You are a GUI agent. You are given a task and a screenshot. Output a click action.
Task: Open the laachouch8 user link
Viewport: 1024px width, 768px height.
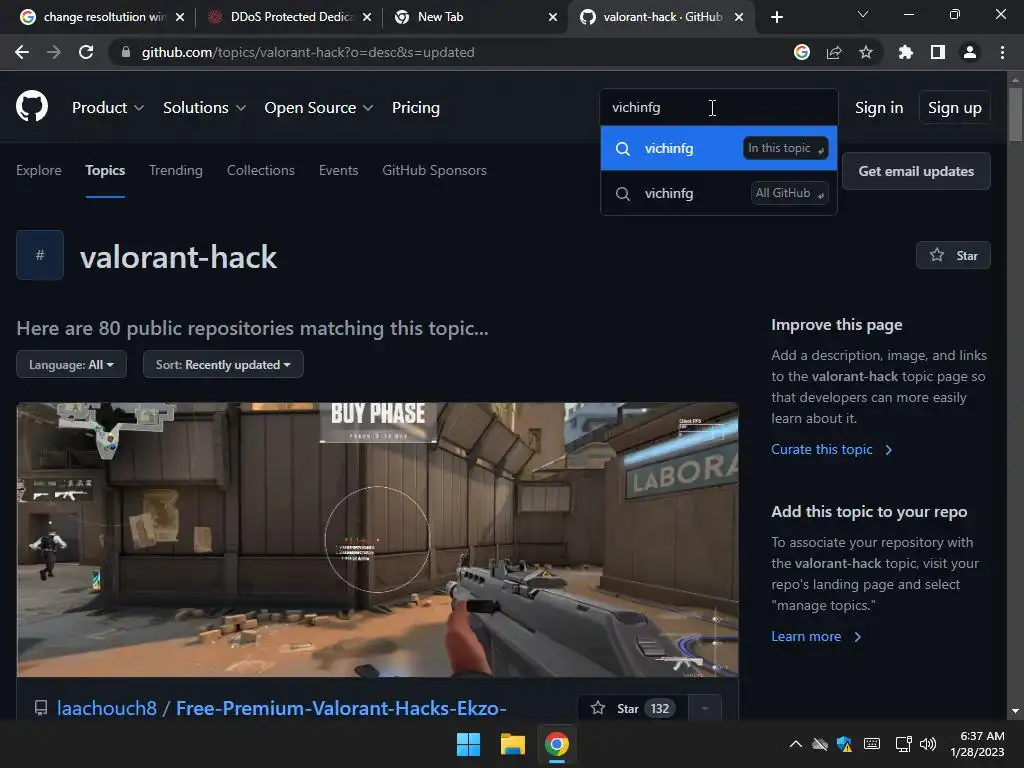click(107, 708)
